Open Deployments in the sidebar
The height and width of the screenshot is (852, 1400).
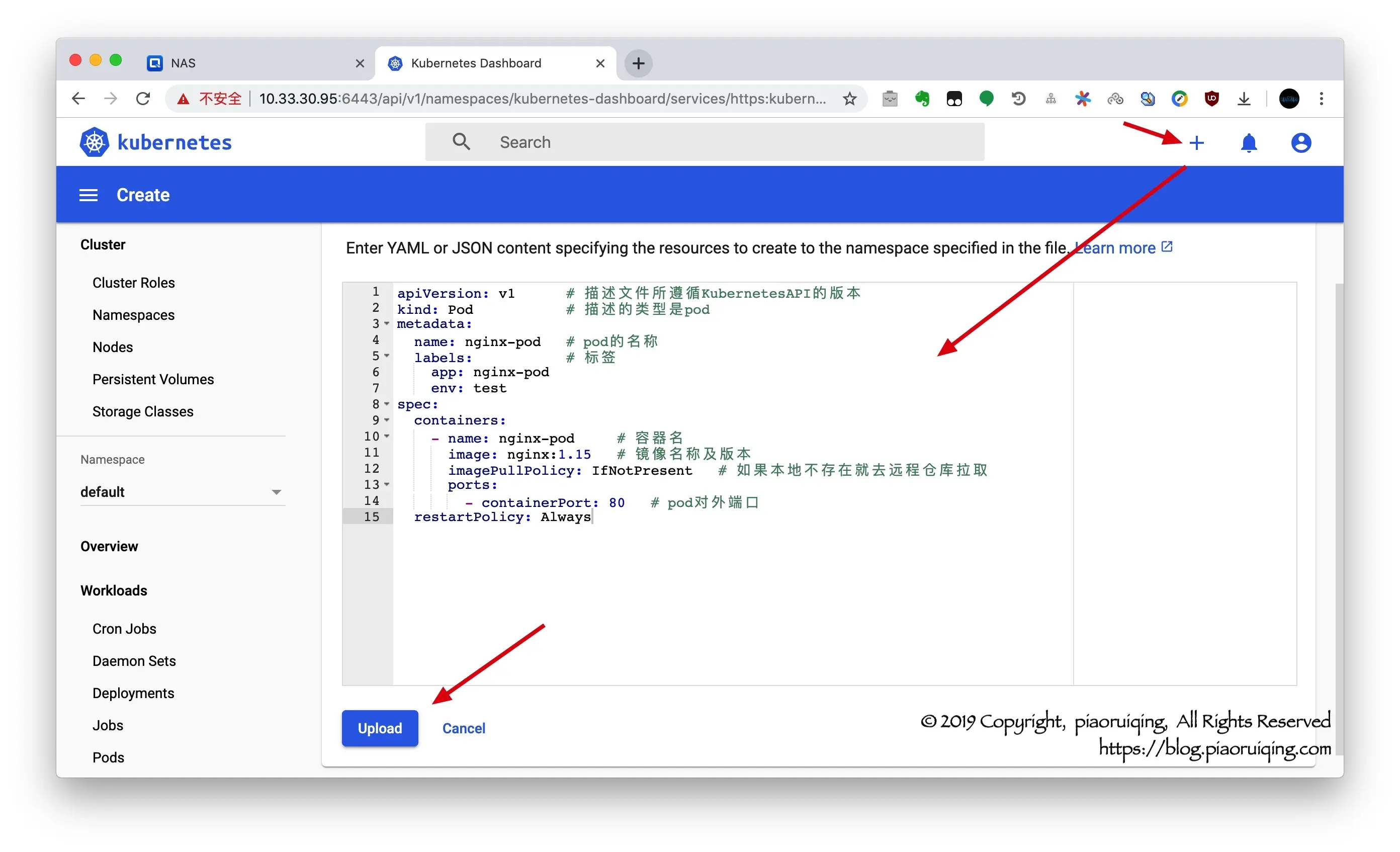pos(134,693)
